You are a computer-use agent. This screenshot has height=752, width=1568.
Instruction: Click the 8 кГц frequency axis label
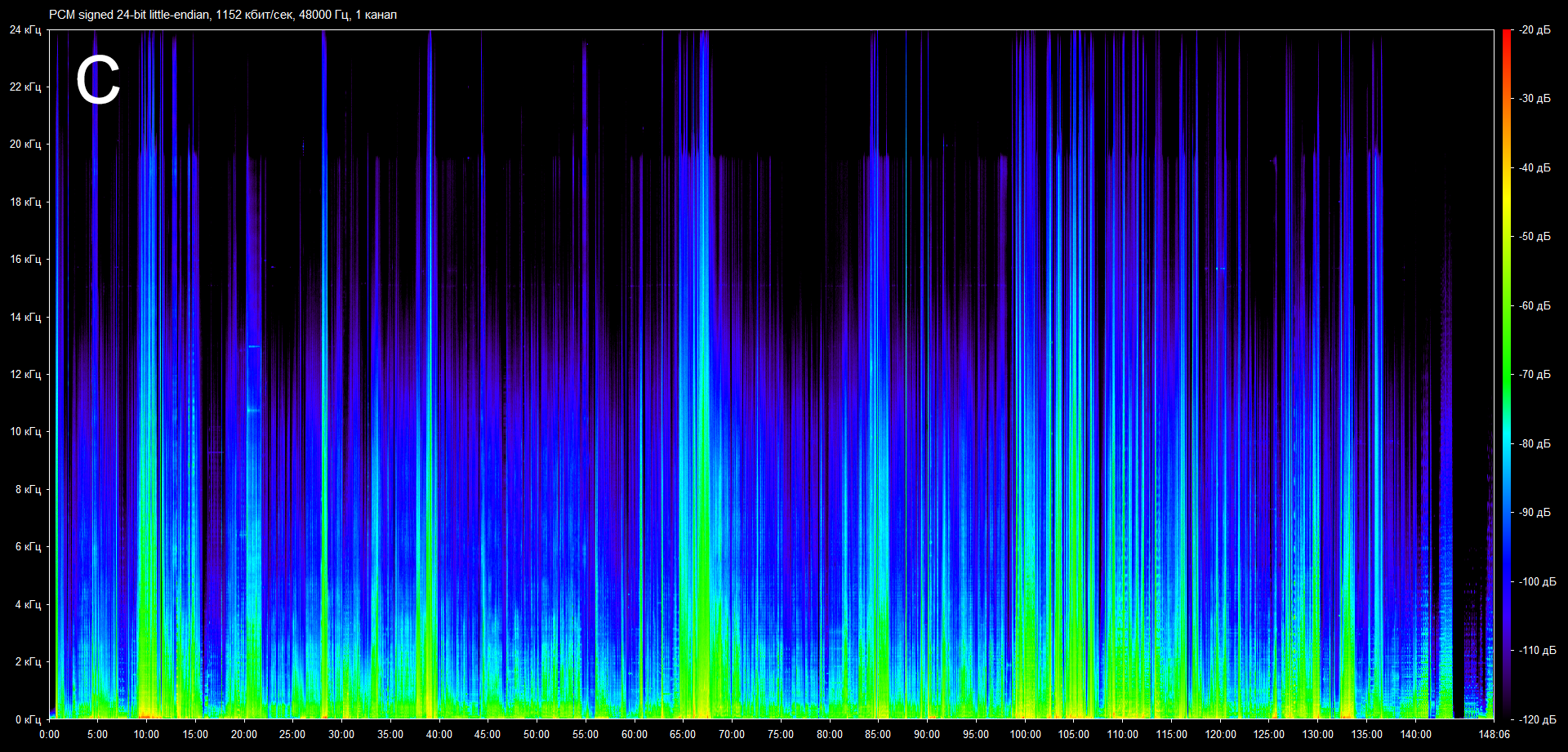28,489
